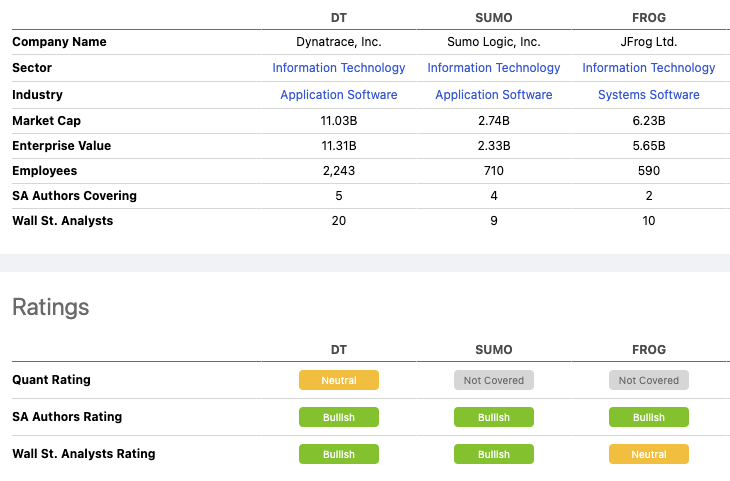Image resolution: width=730 pixels, height=481 pixels.
Task: Click SUMO's Not Covered Quant Rating badge
Action: pos(494,380)
